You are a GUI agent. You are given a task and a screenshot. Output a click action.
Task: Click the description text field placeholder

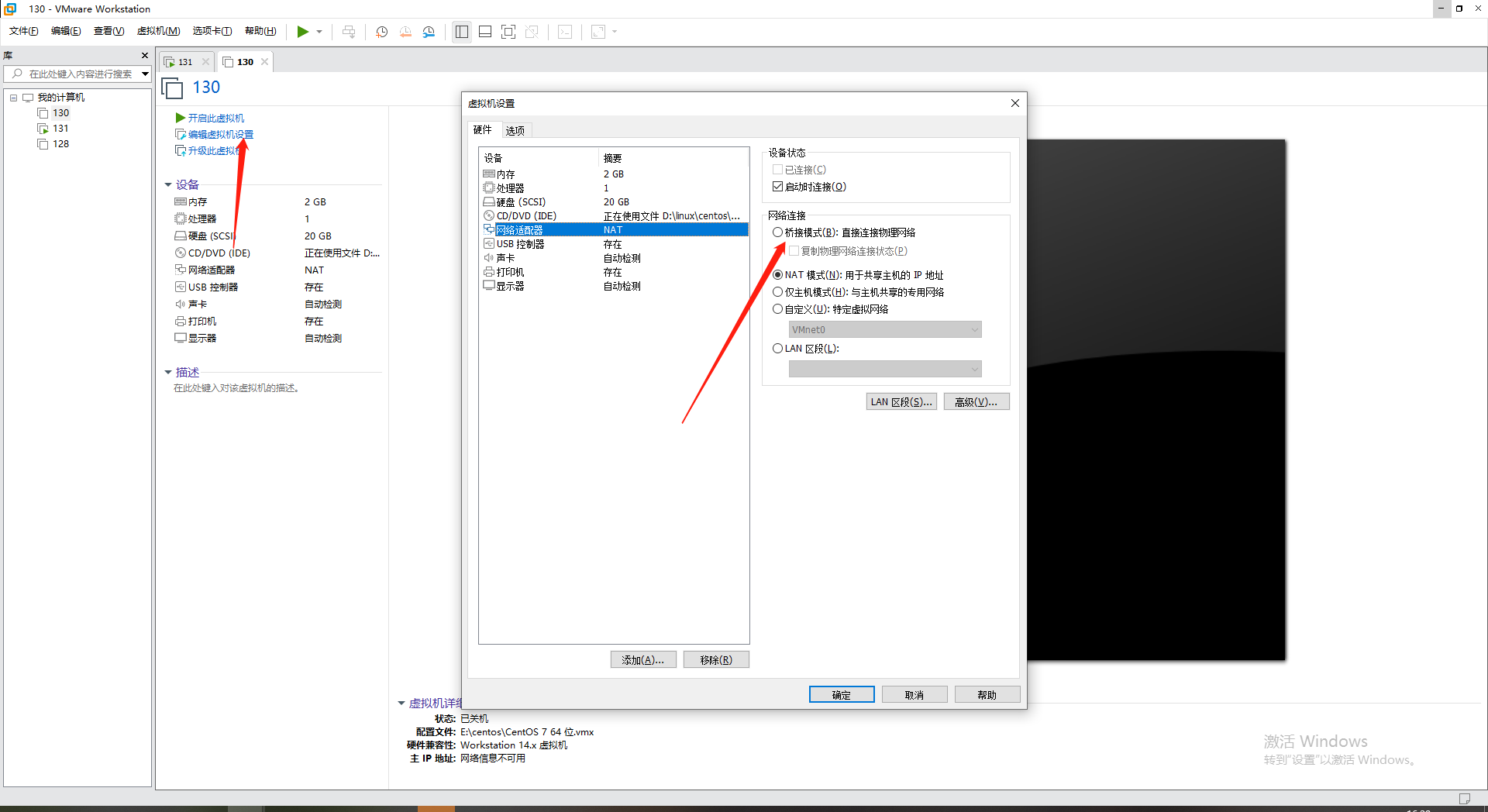pos(237,388)
